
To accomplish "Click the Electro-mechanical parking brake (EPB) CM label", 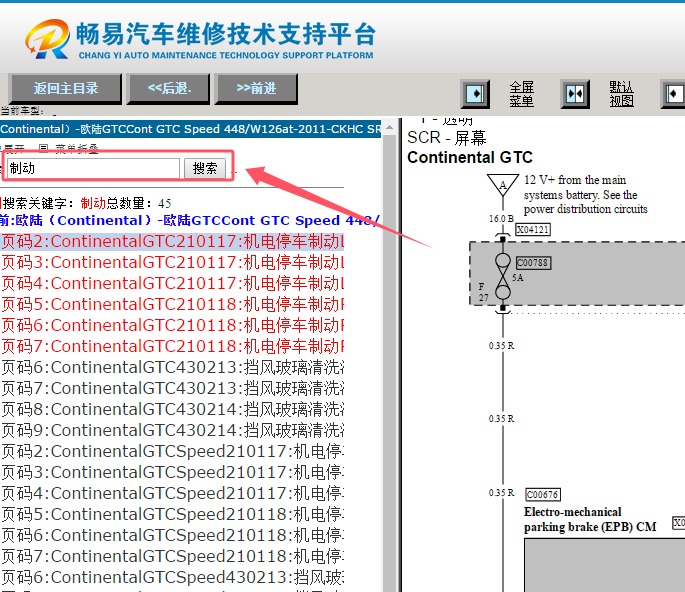I will click(590, 519).
